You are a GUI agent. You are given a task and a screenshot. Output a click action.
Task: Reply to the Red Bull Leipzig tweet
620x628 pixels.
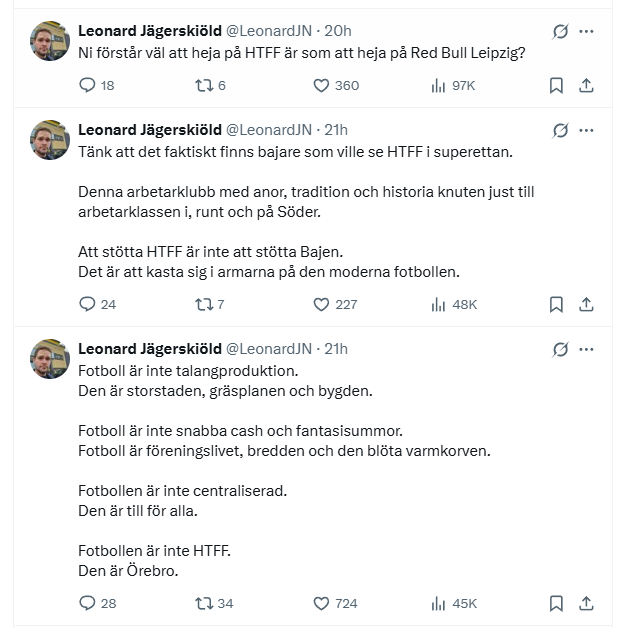click(86, 86)
